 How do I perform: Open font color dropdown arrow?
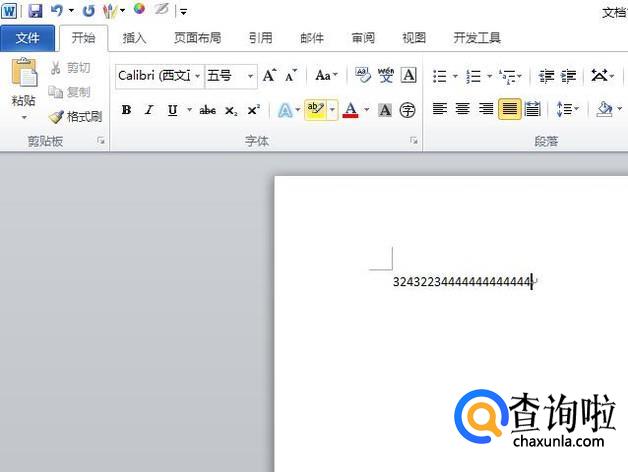tap(366, 109)
